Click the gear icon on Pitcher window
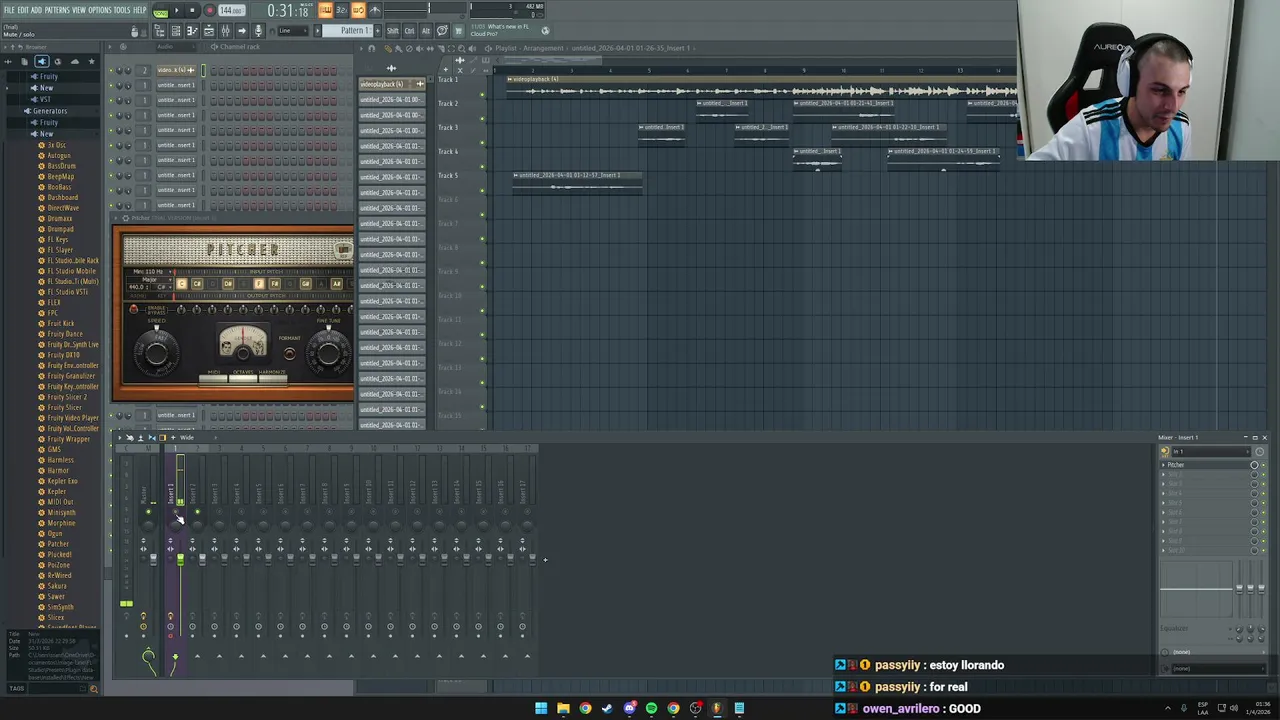This screenshot has height=720, width=1280. tap(125, 218)
